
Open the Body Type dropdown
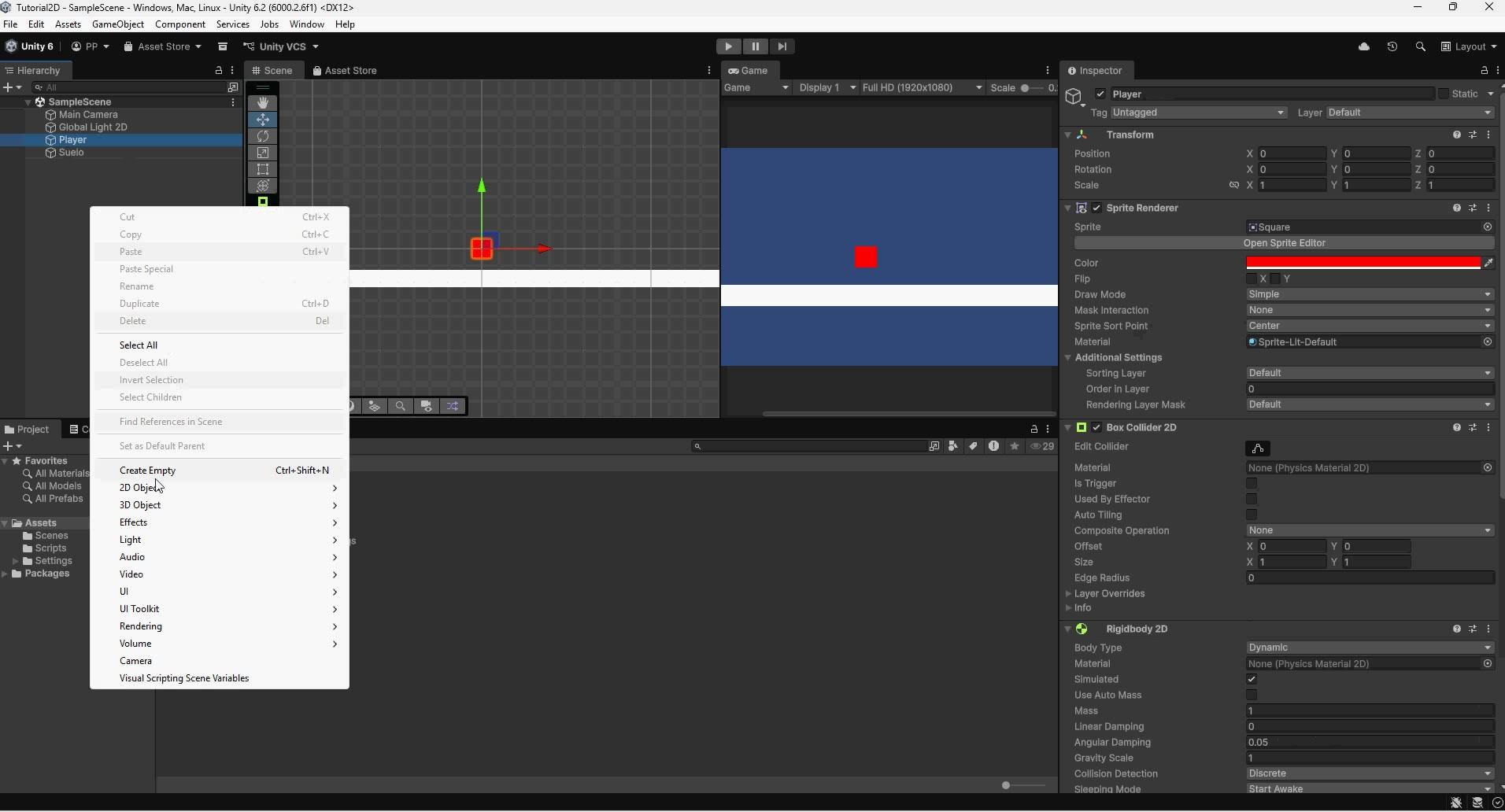coord(1369,648)
